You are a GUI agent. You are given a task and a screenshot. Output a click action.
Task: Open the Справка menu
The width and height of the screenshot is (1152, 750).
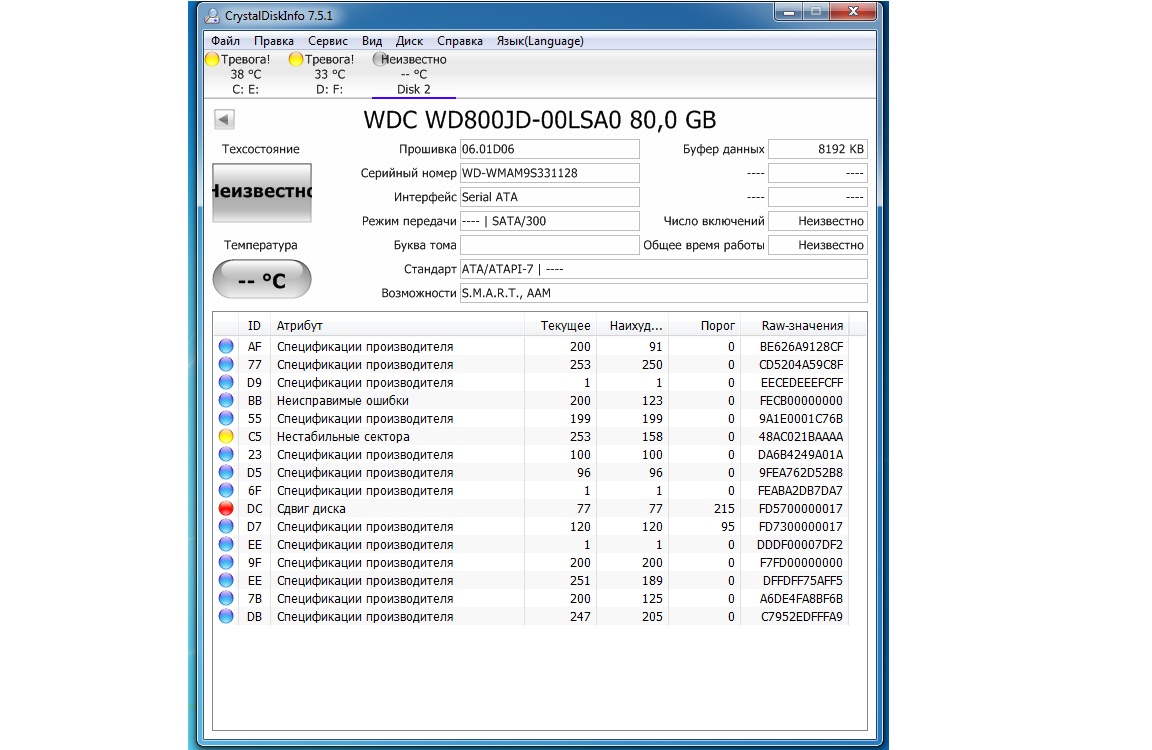tap(459, 41)
